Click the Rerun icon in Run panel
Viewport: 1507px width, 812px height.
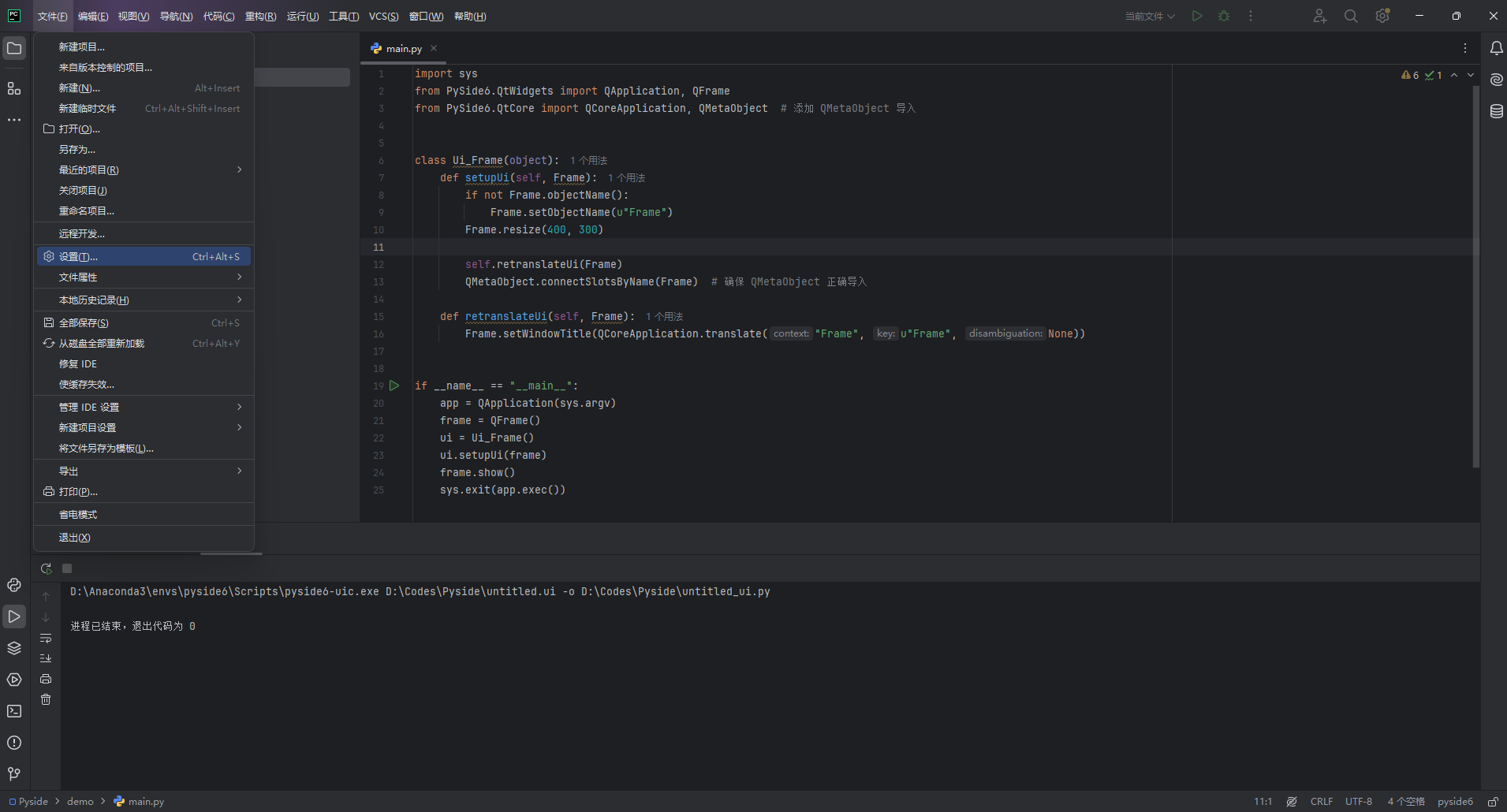coord(47,568)
